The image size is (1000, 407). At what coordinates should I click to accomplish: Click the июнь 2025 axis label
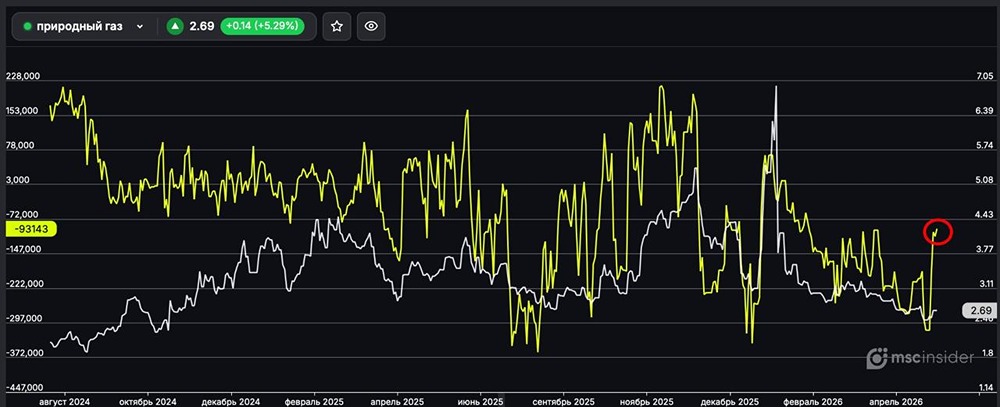click(x=480, y=400)
